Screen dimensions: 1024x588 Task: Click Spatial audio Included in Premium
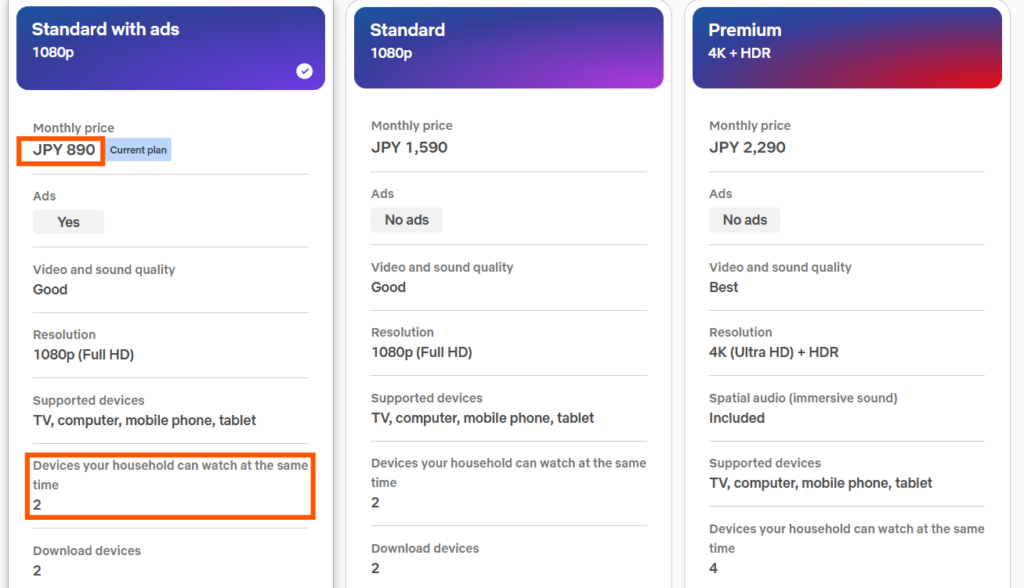pos(737,418)
